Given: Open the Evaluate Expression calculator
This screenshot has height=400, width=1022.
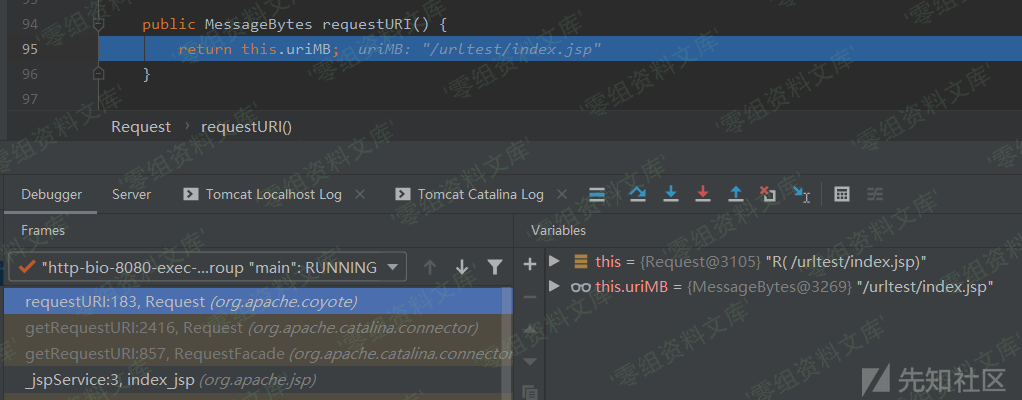Looking at the screenshot, I should (x=842, y=194).
